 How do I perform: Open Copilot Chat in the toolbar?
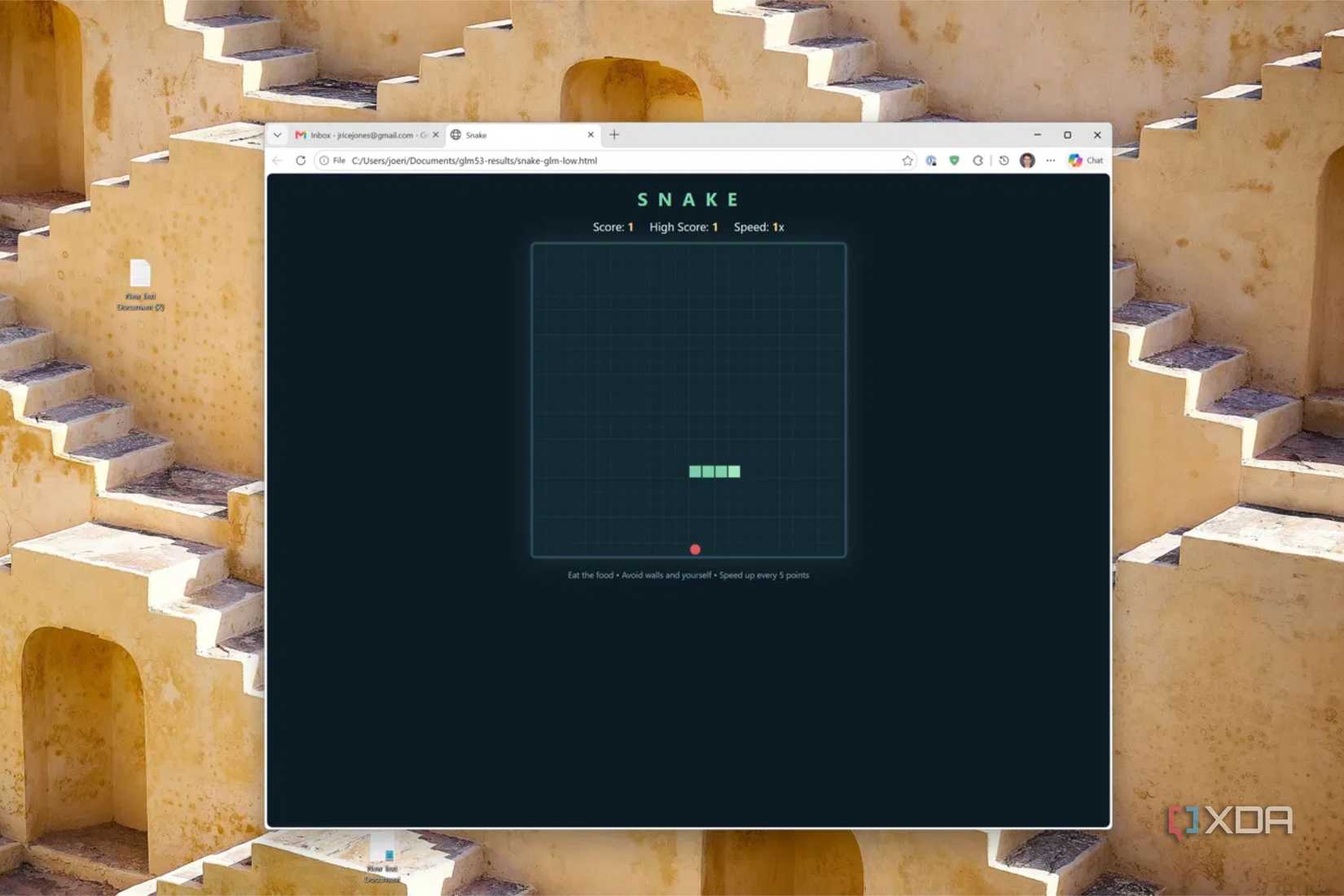click(x=1086, y=160)
